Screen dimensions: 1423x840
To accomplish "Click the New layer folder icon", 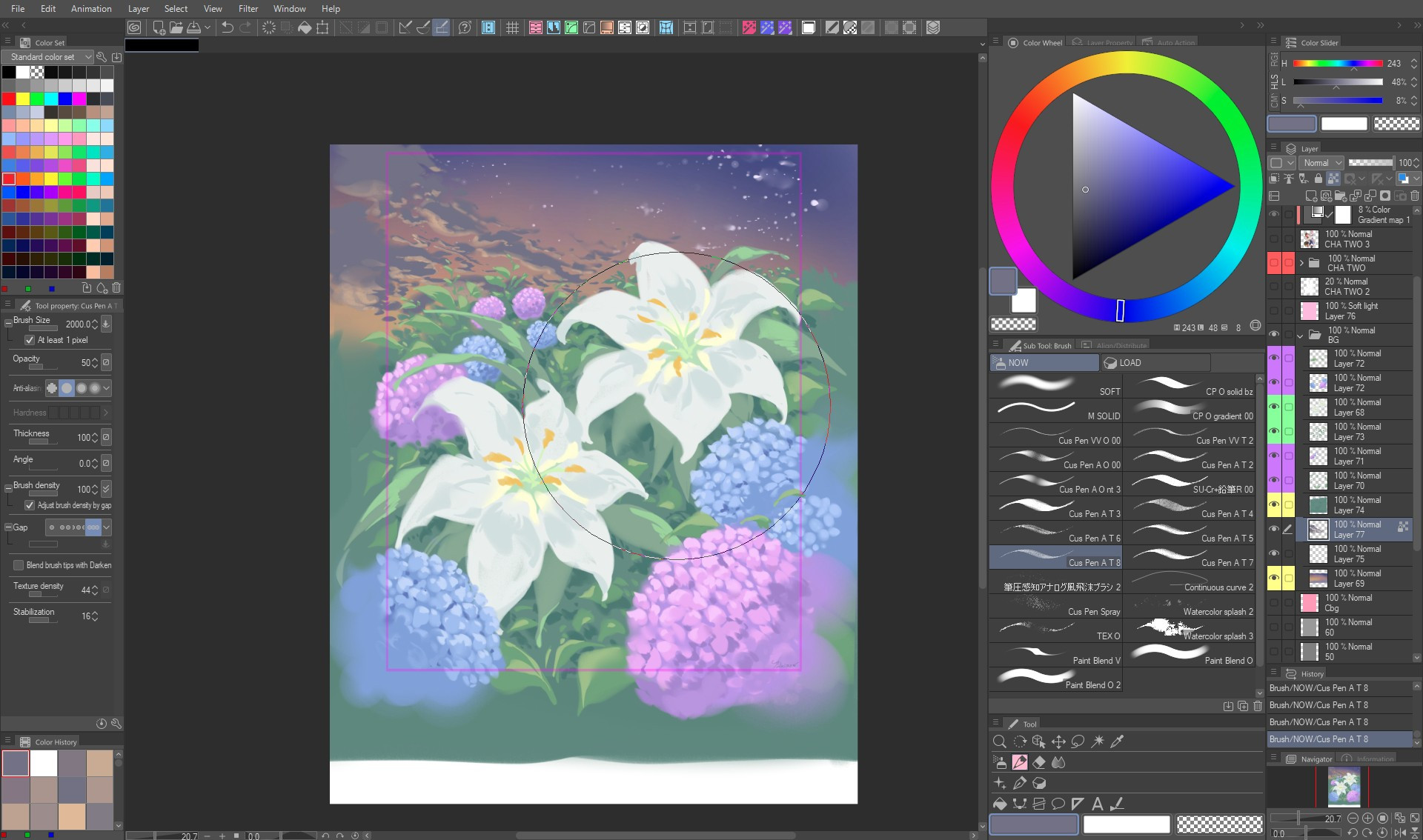I will point(1340,196).
